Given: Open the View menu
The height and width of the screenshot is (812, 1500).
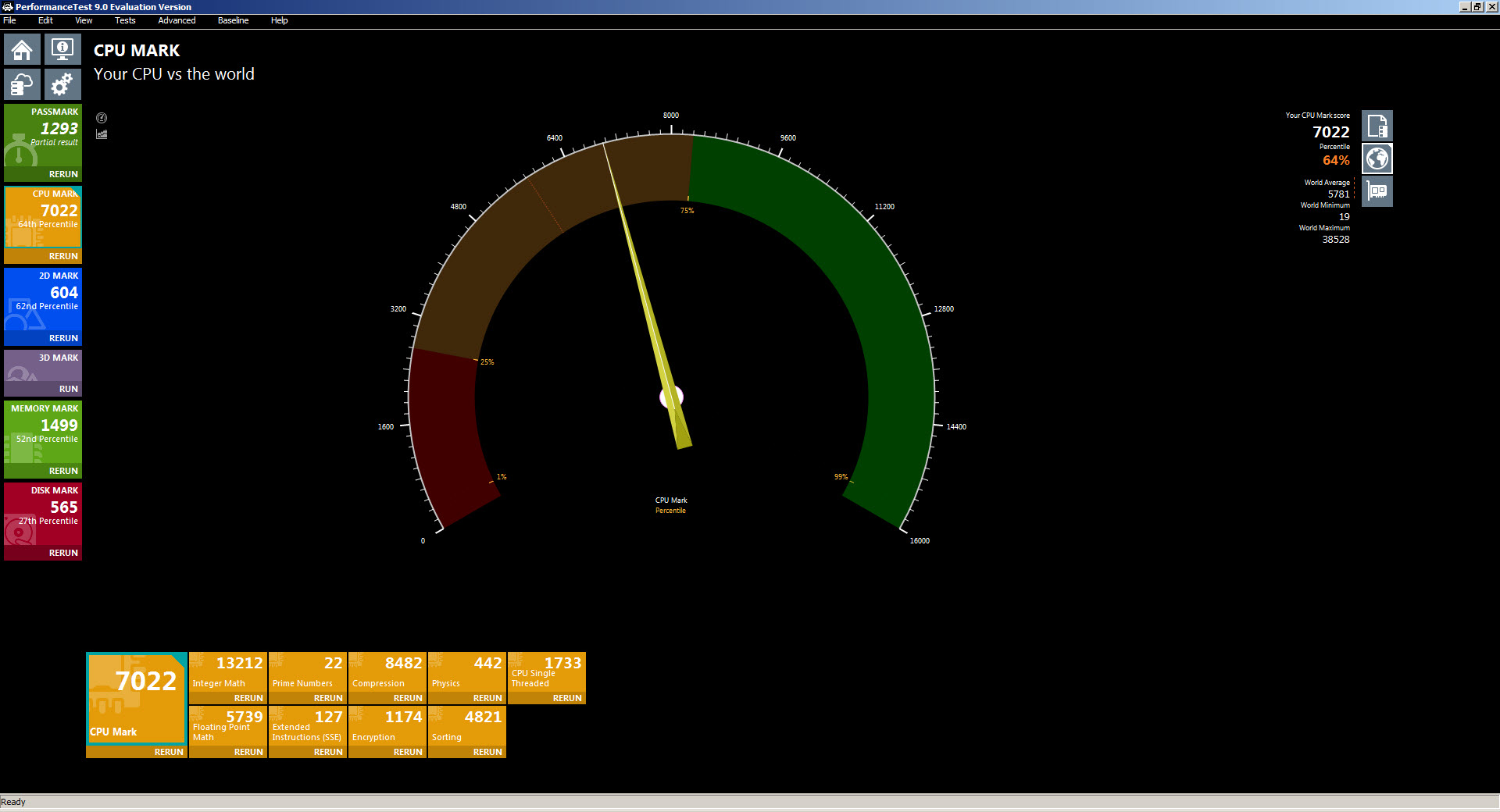Looking at the screenshot, I should [84, 20].
